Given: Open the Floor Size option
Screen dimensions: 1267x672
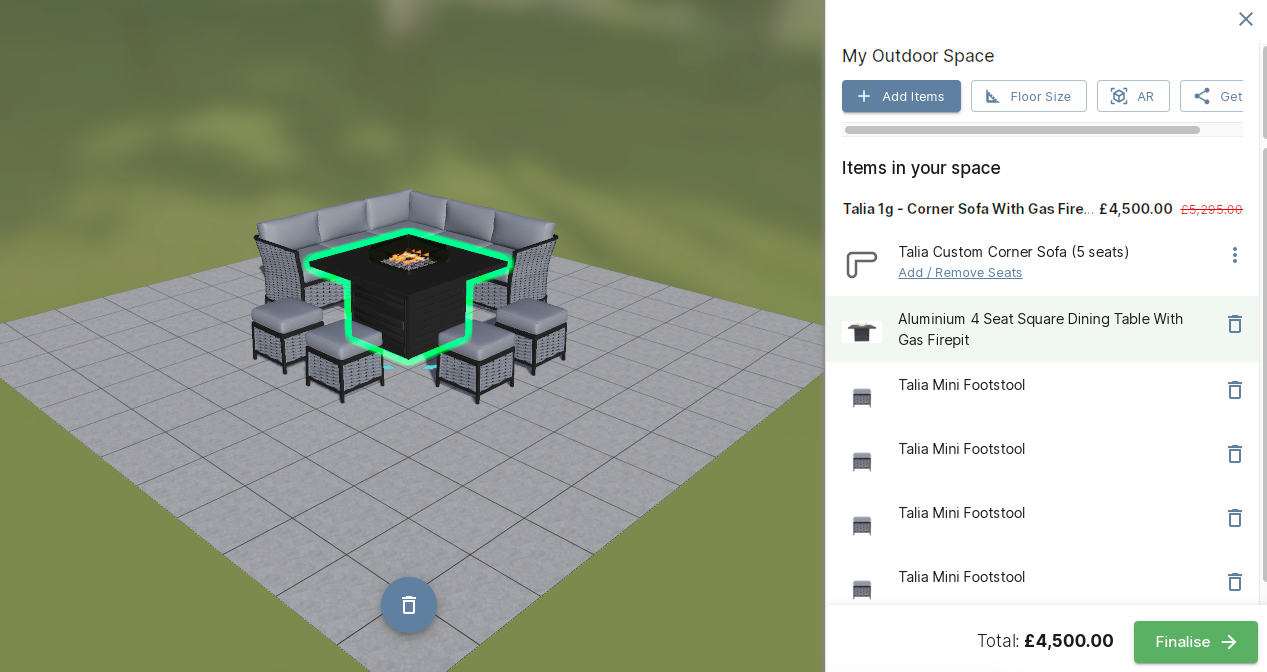Looking at the screenshot, I should pos(1028,96).
